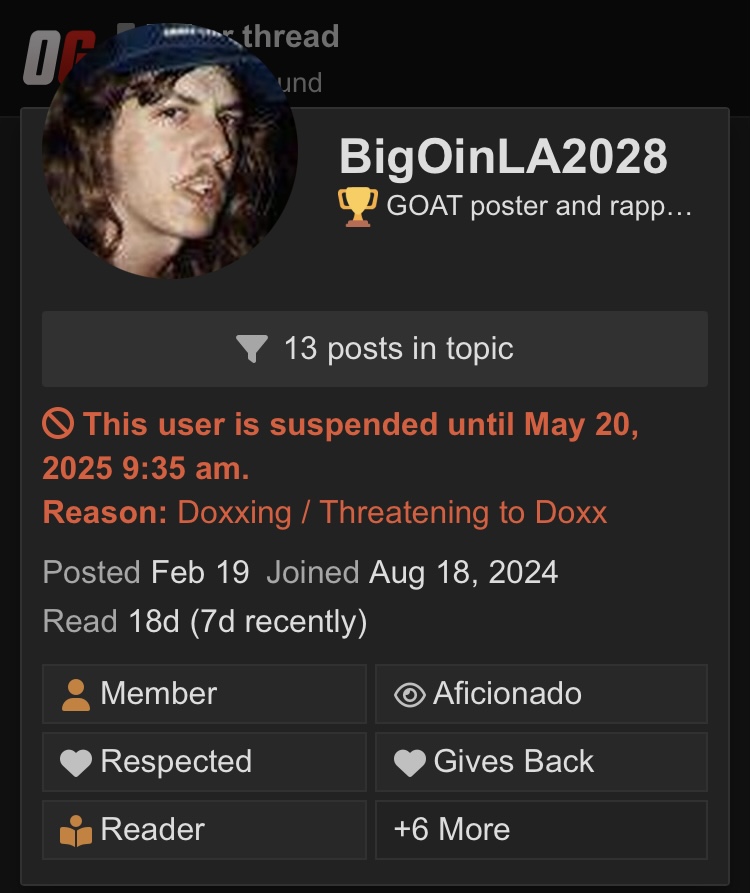Click the OG site logo
750x893 pixels.
pyautogui.click(x=57, y=58)
